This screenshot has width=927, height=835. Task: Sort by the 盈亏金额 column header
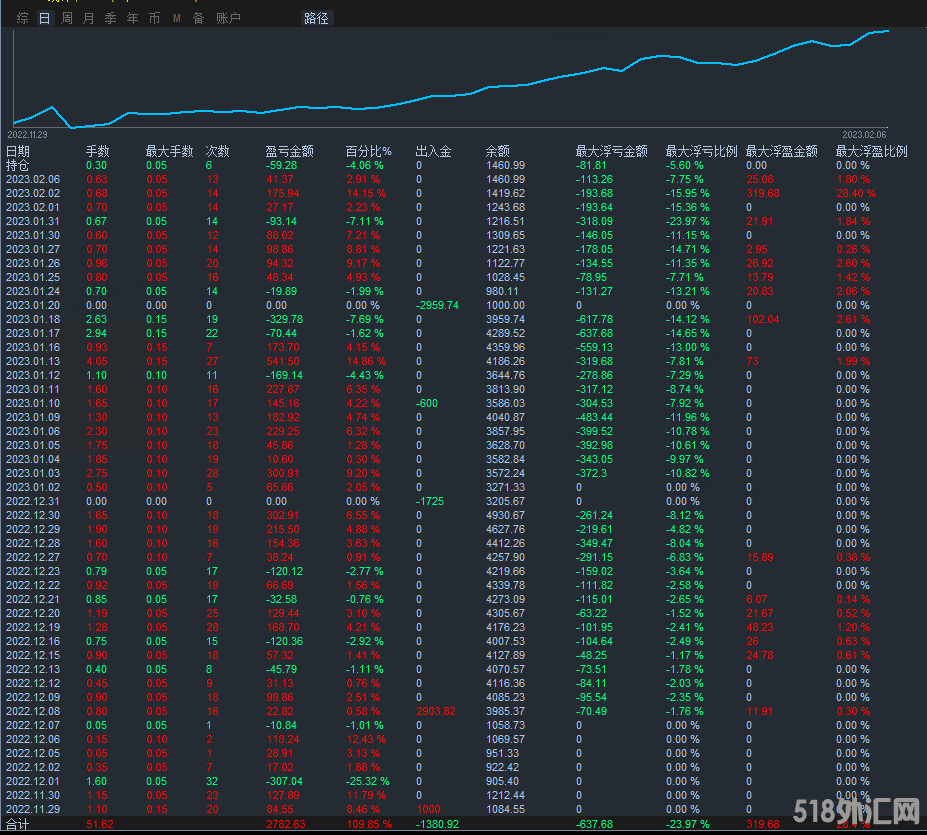click(289, 151)
